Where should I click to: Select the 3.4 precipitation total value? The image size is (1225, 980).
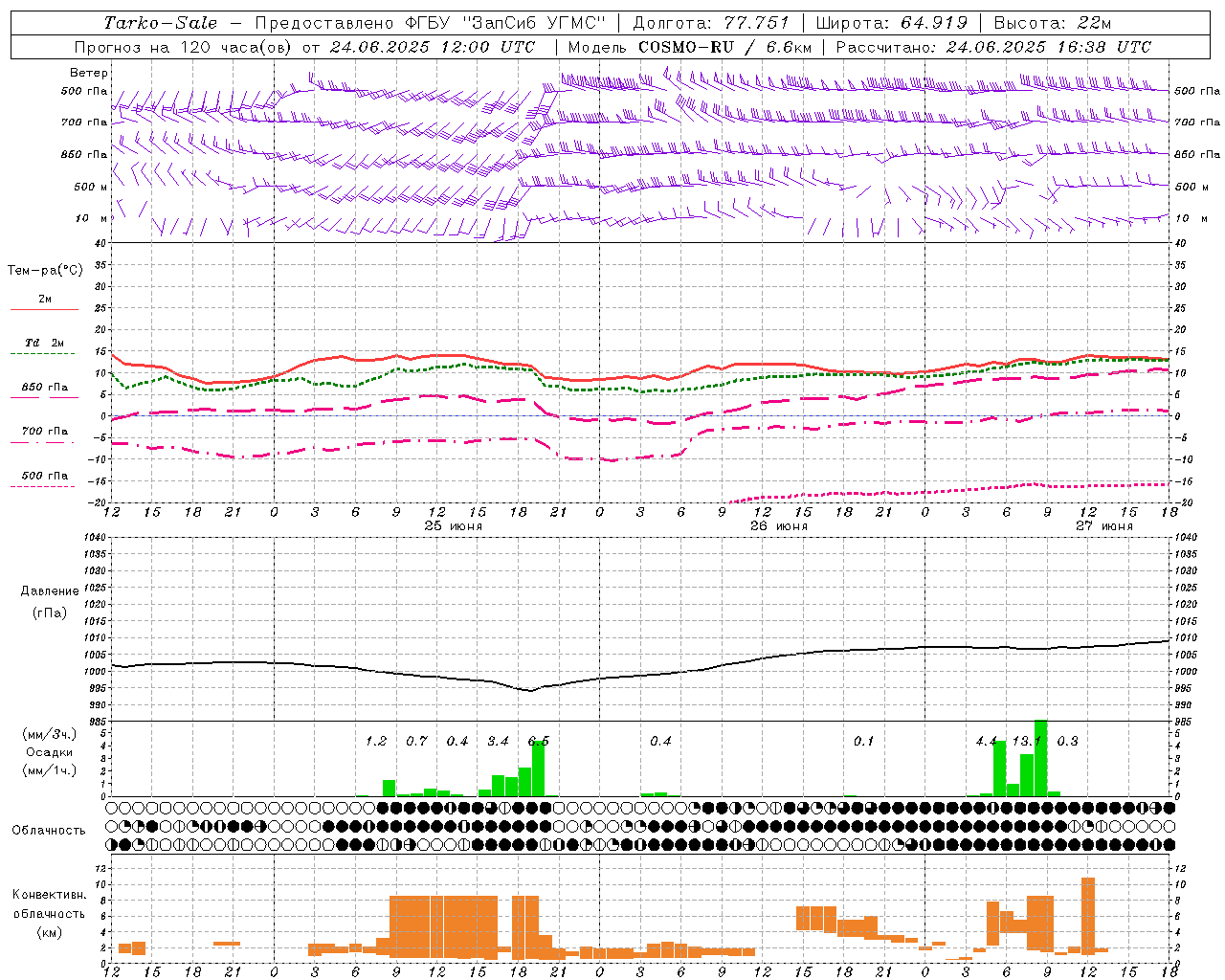[x=498, y=742]
